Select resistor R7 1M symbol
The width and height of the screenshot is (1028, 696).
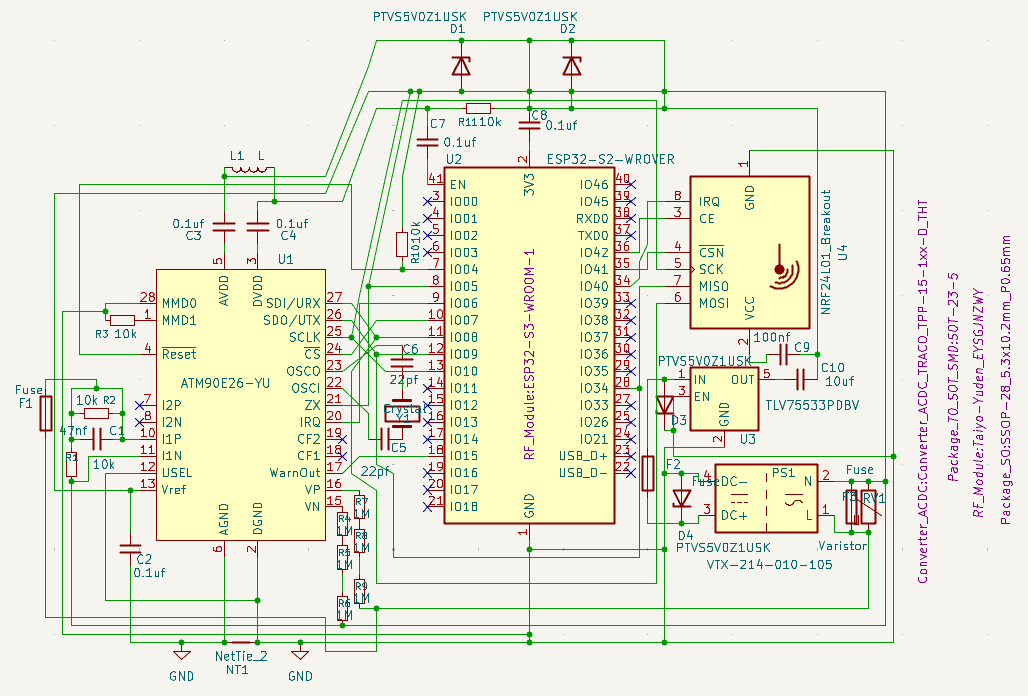359,507
